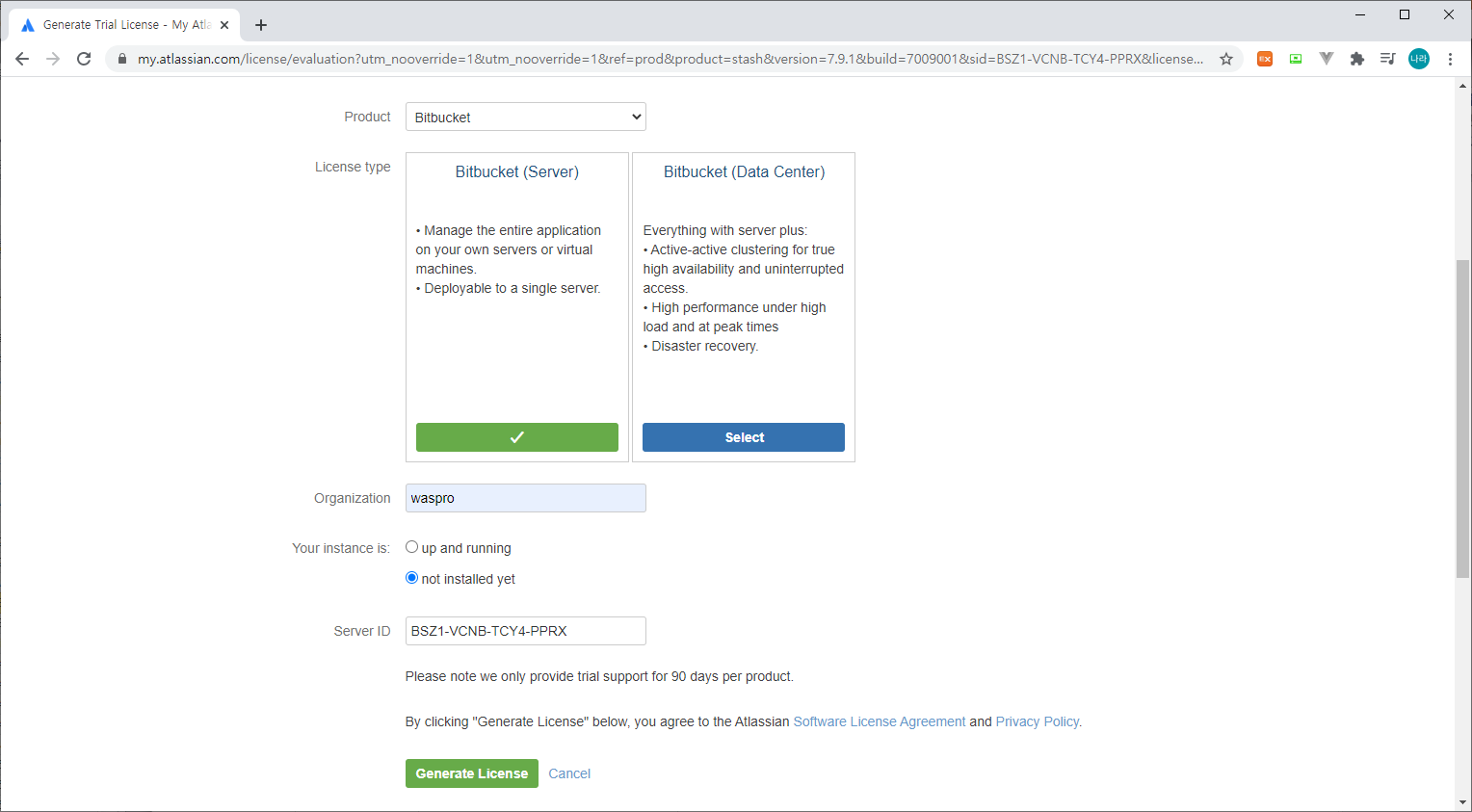Bookmark this page with the star

[1226, 59]
